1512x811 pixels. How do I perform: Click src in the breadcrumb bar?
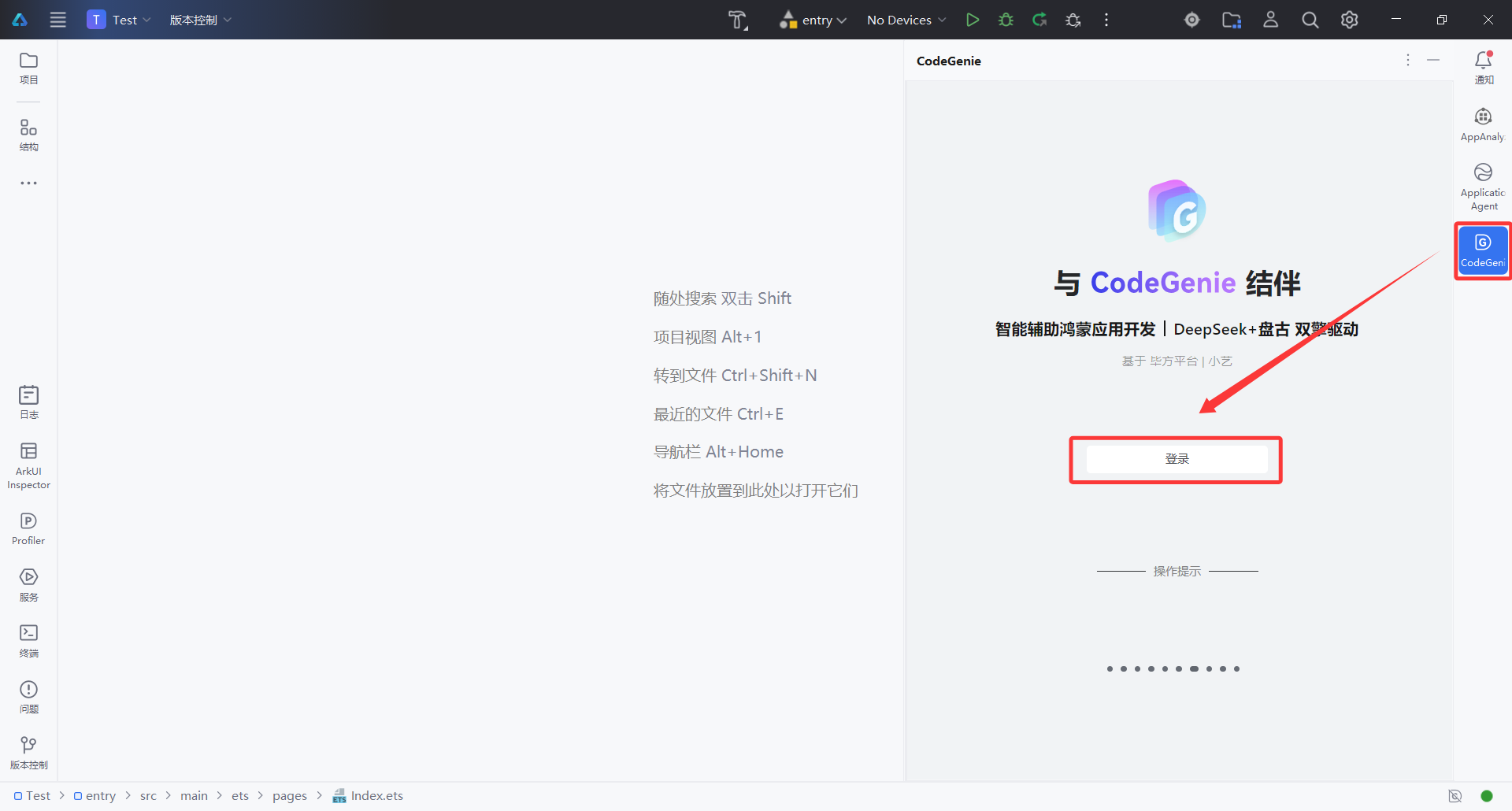point(148,796)
